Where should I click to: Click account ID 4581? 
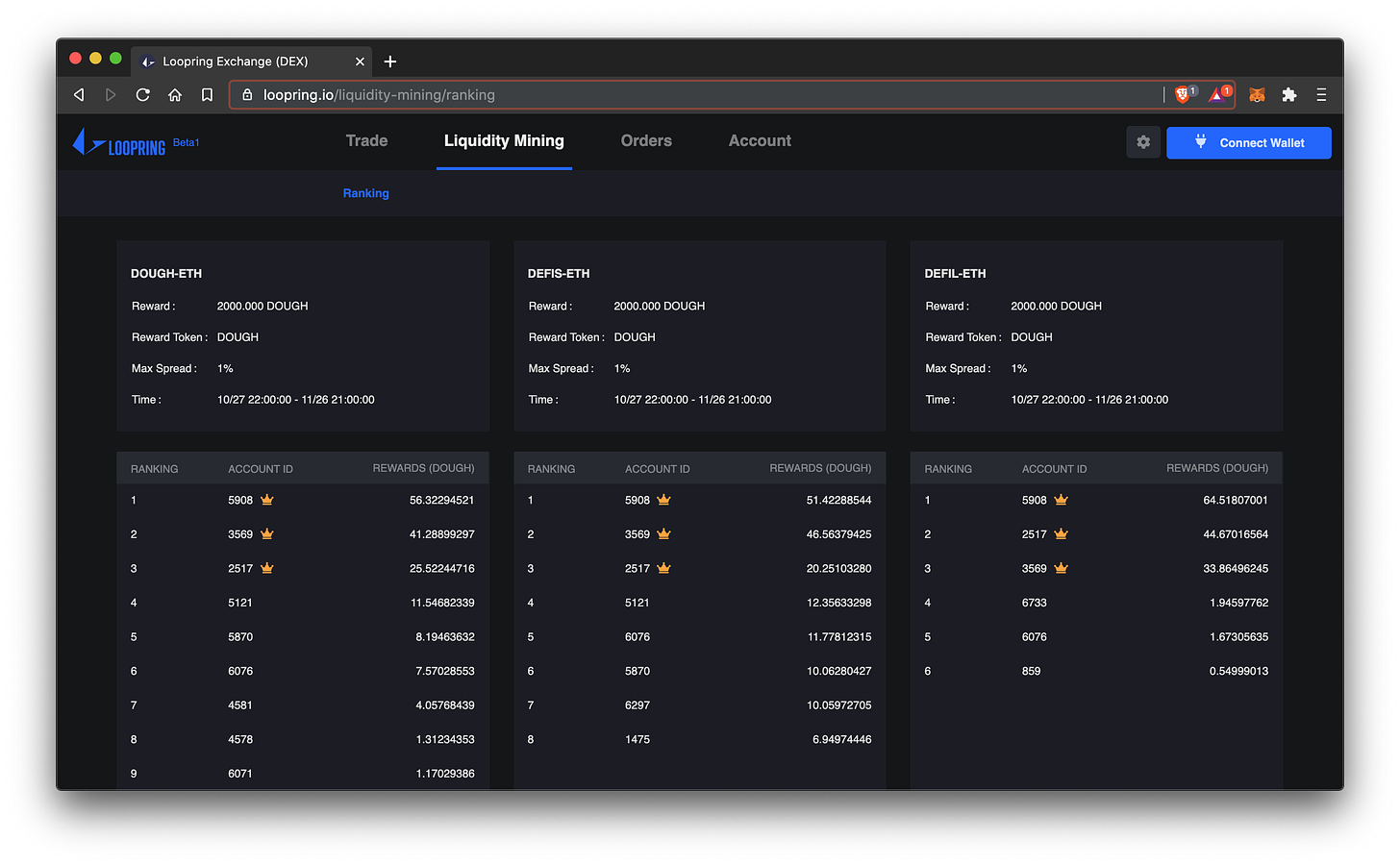pos(240,705)
